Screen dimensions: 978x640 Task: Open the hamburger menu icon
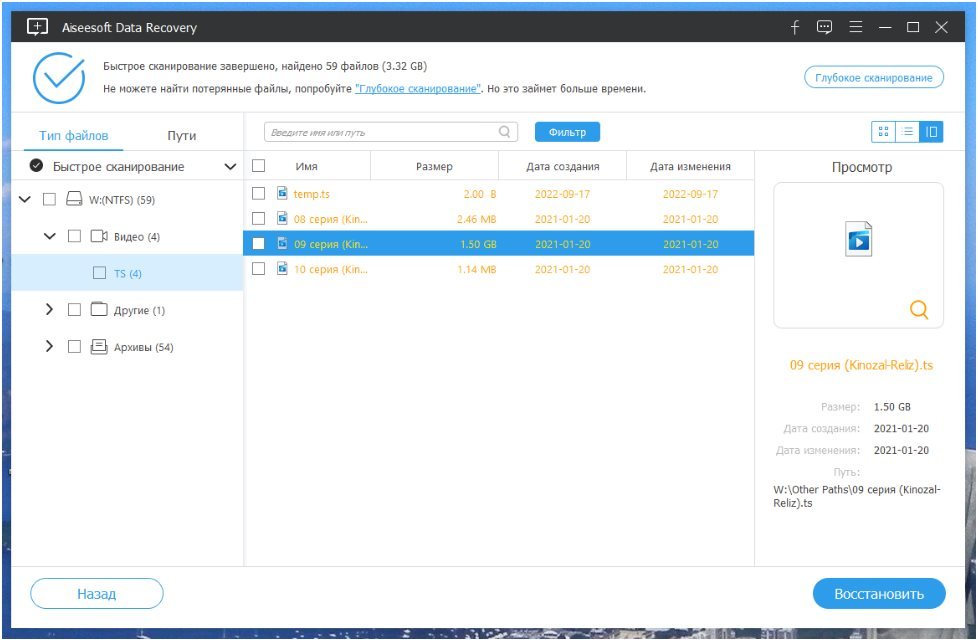[854, 28]
